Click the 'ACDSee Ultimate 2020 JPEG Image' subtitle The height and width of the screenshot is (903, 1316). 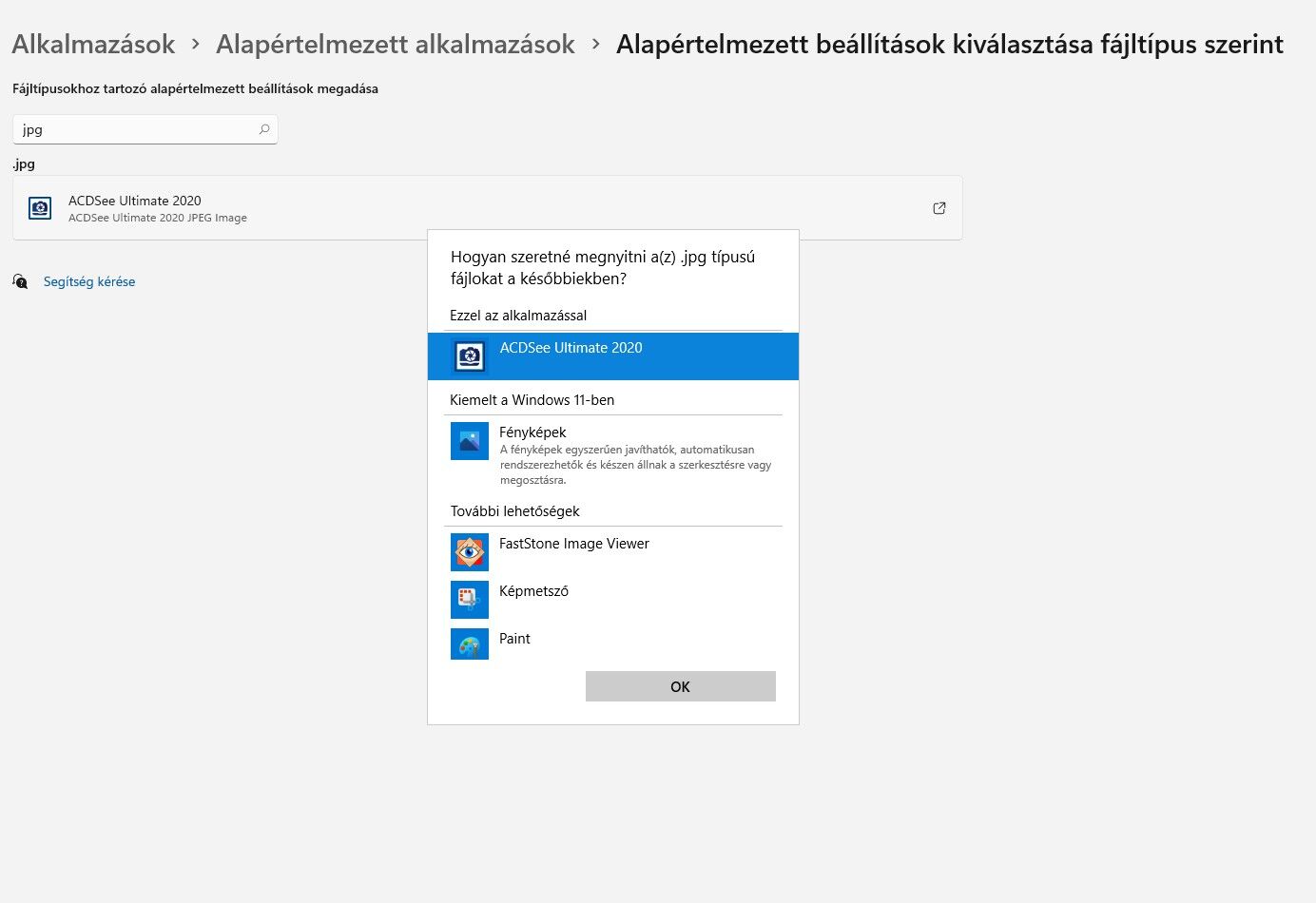(158, 218)
